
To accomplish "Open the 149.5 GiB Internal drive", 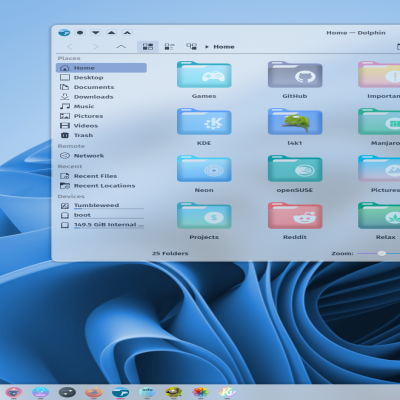I will click(101, 225).
